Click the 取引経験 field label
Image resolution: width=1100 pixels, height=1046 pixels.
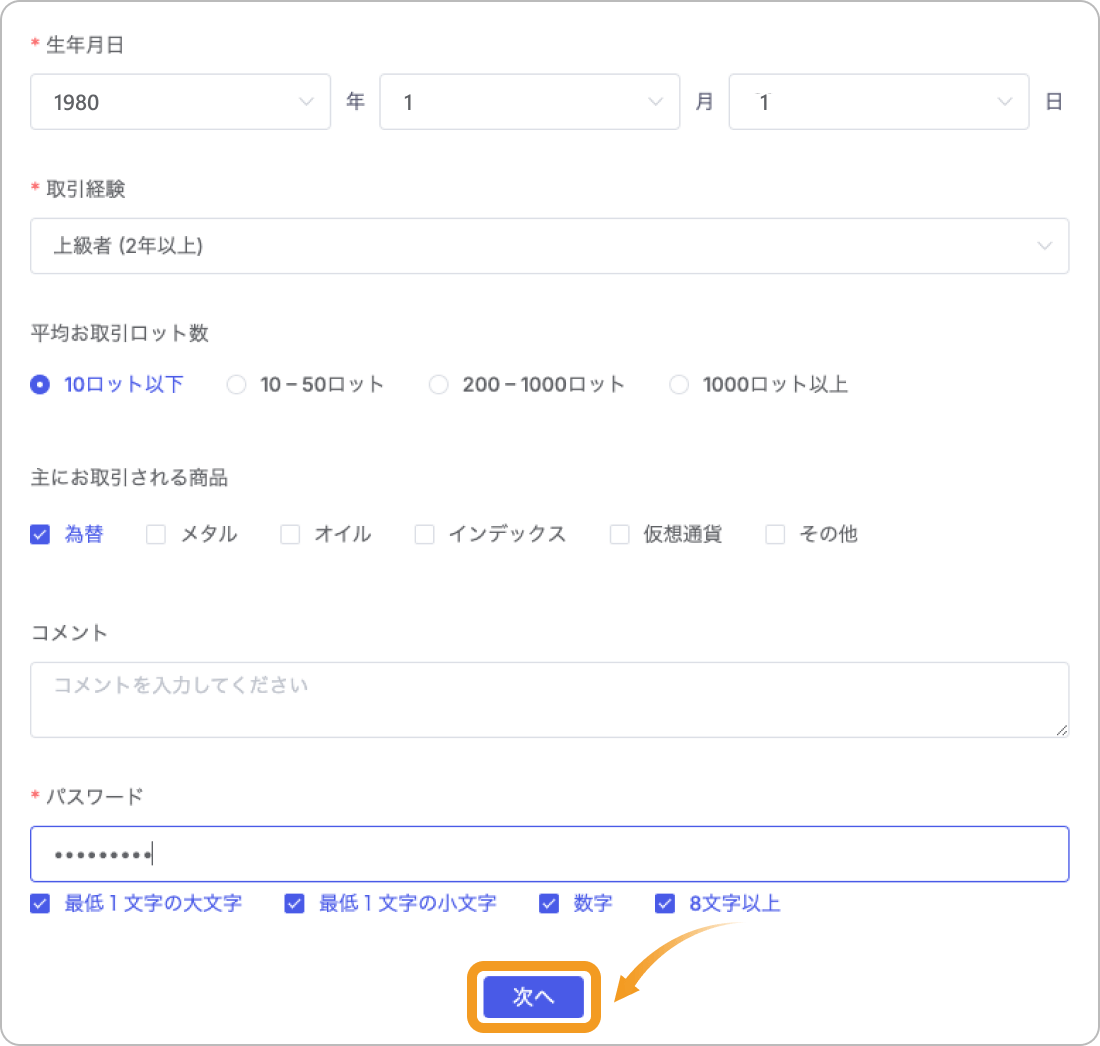click(86, 189)
